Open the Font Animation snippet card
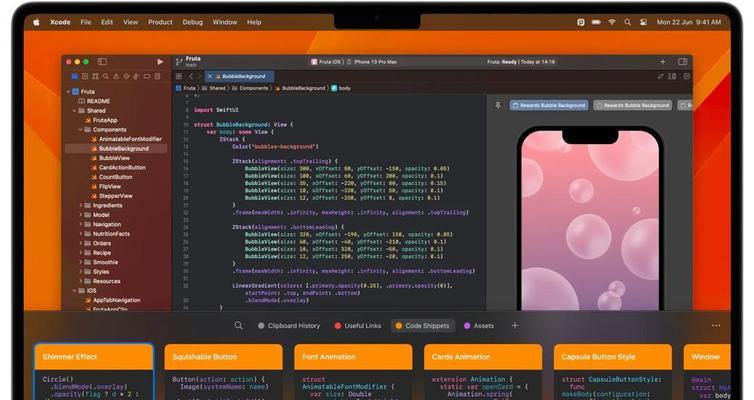The height and width of the screenshot is (400, 754). pyautogui.click(x=353, y=372)
